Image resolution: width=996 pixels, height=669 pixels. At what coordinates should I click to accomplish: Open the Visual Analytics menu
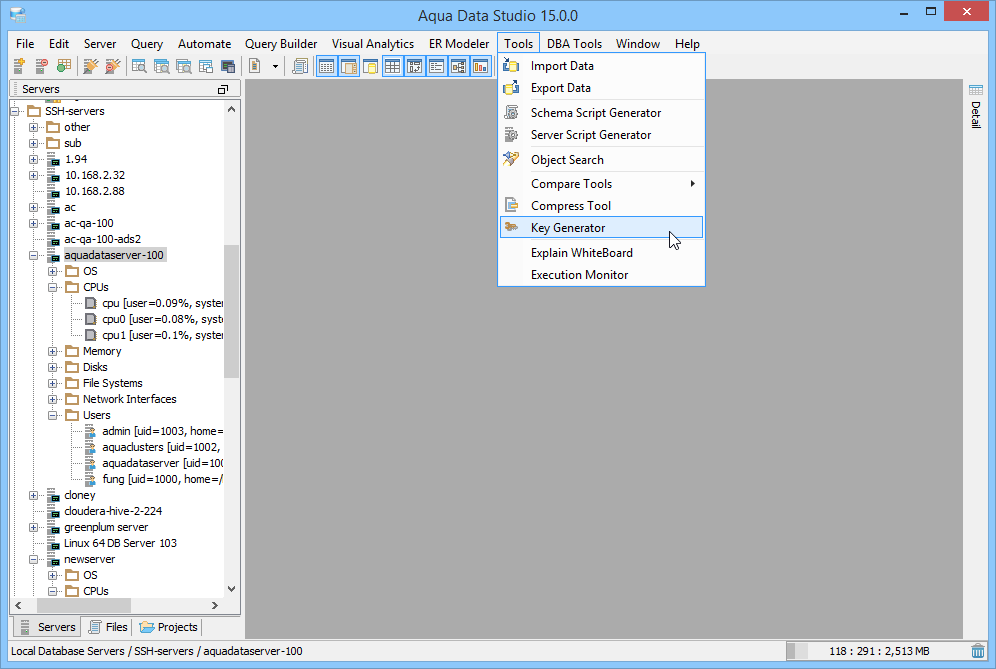373,44
